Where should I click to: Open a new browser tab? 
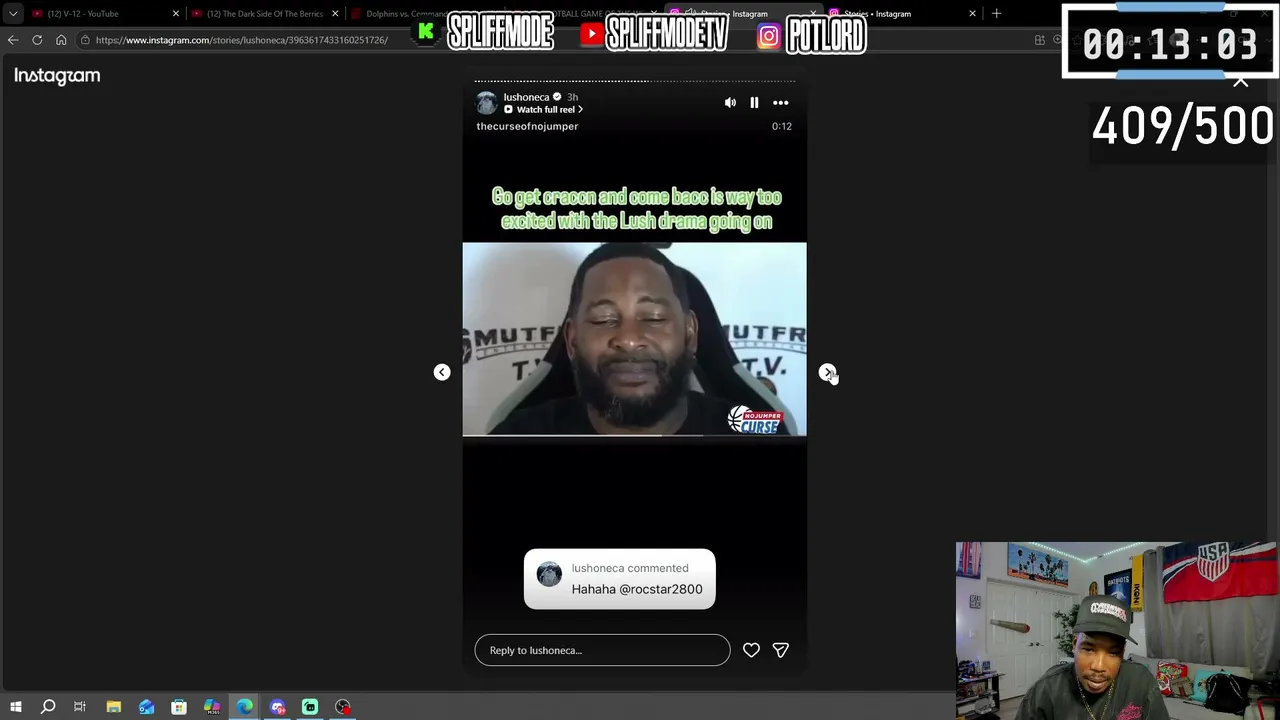(x=996, y=14)
